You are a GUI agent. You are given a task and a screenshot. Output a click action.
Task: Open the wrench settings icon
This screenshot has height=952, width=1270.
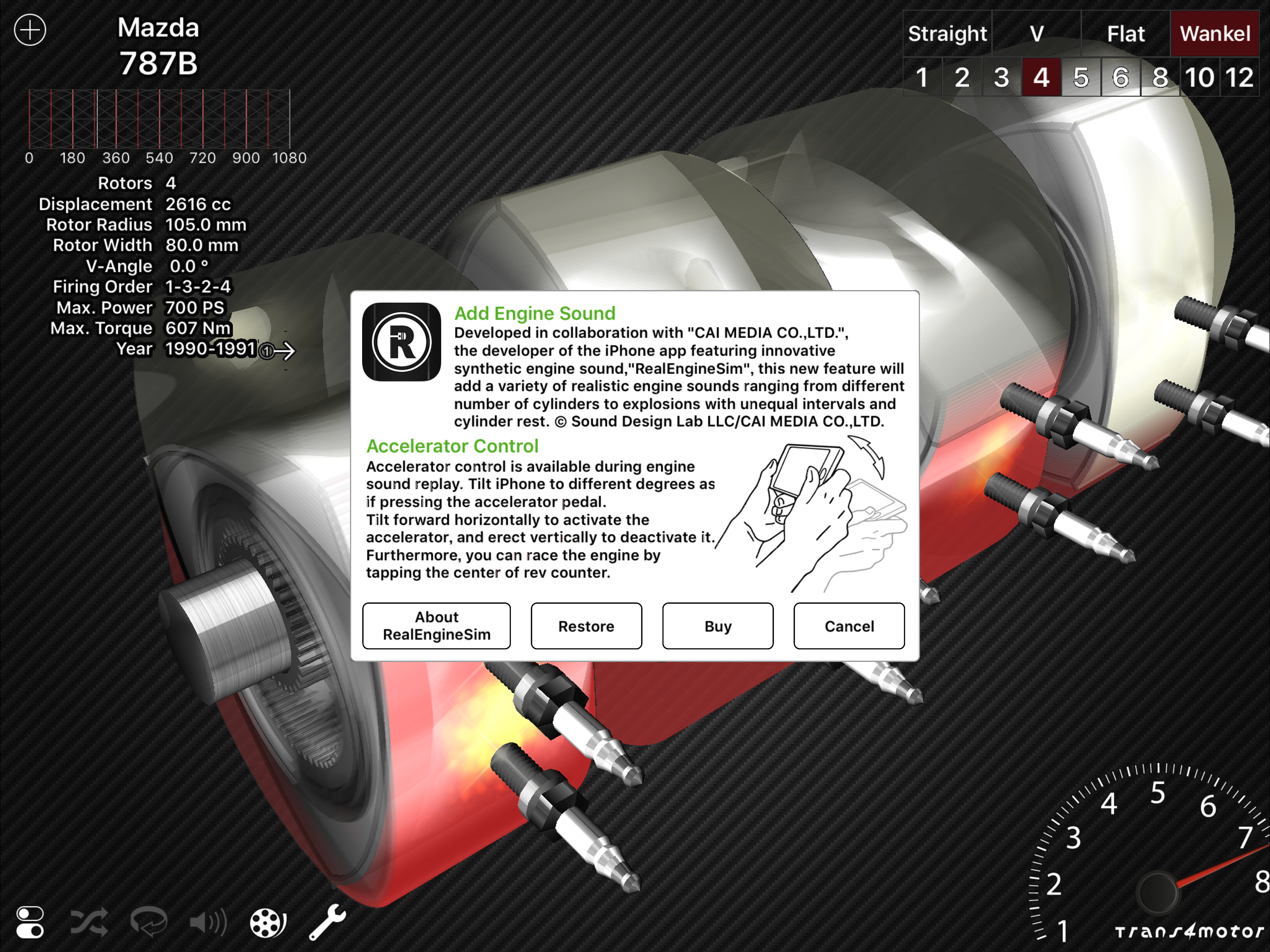(327, 922)
